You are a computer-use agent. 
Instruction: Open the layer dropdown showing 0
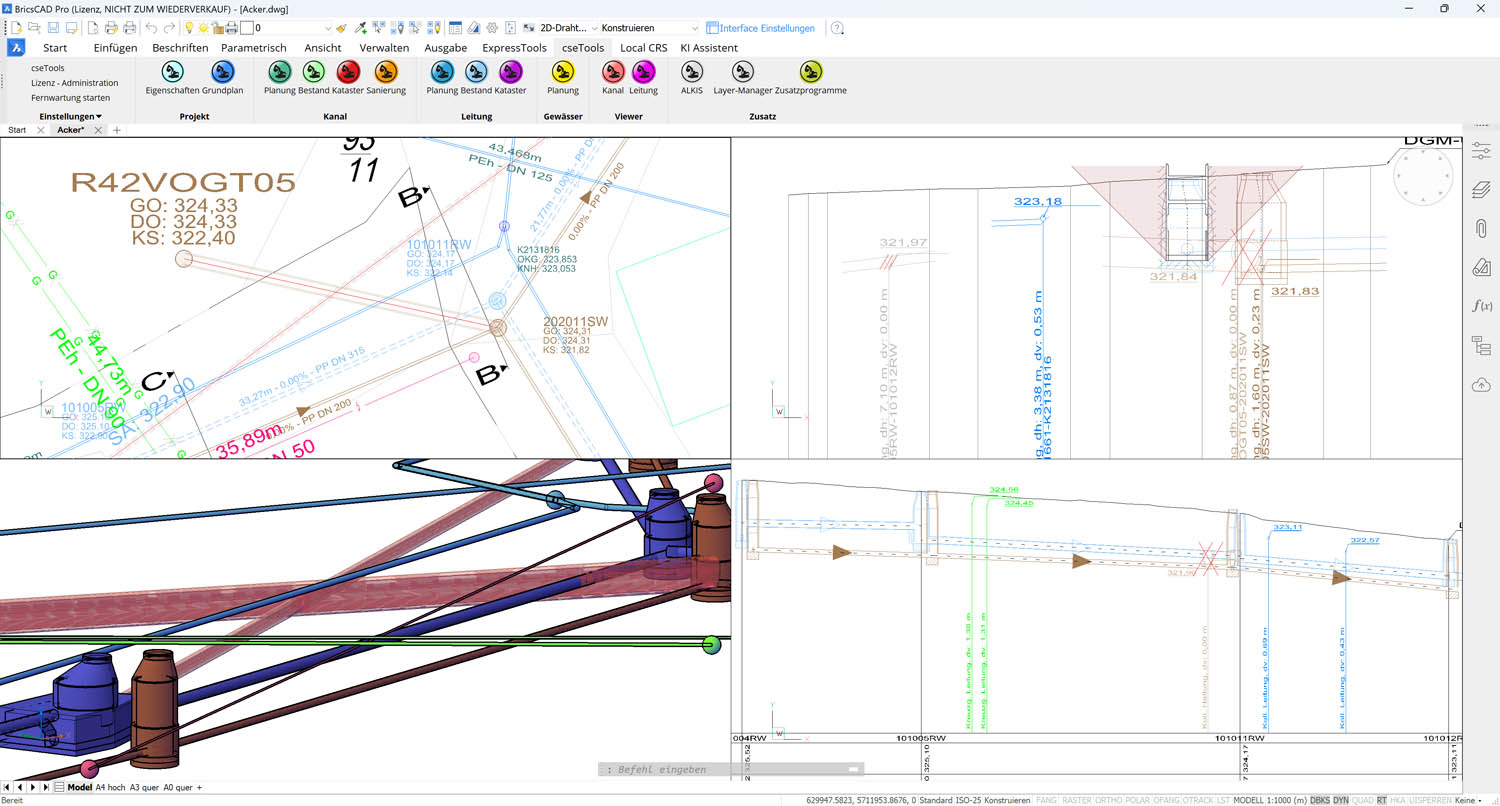[292, 28]
